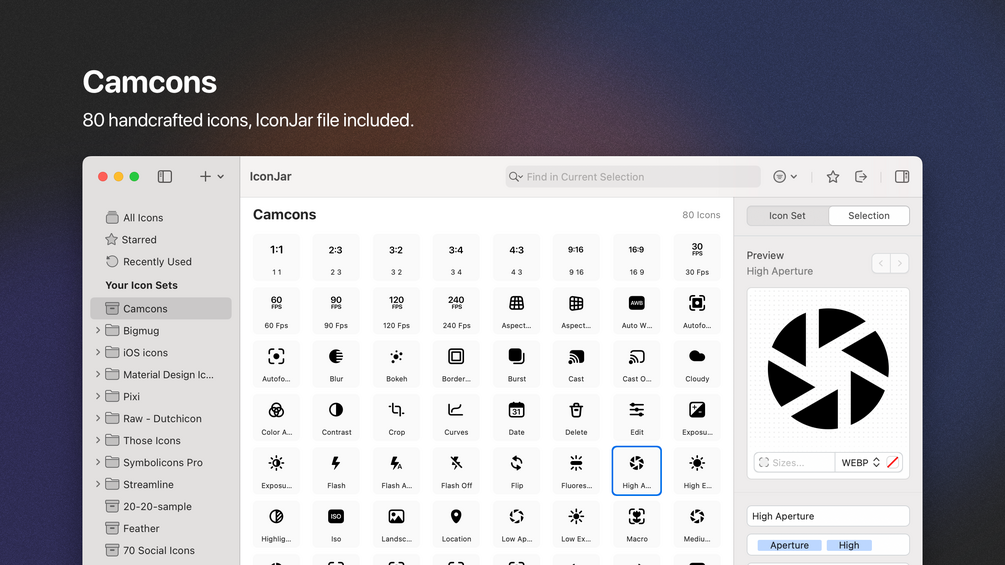The width and height of the screenshot is (1005, 565).
Task: Switch to the Icon Set tab
Action: click(x=787, y=216)
